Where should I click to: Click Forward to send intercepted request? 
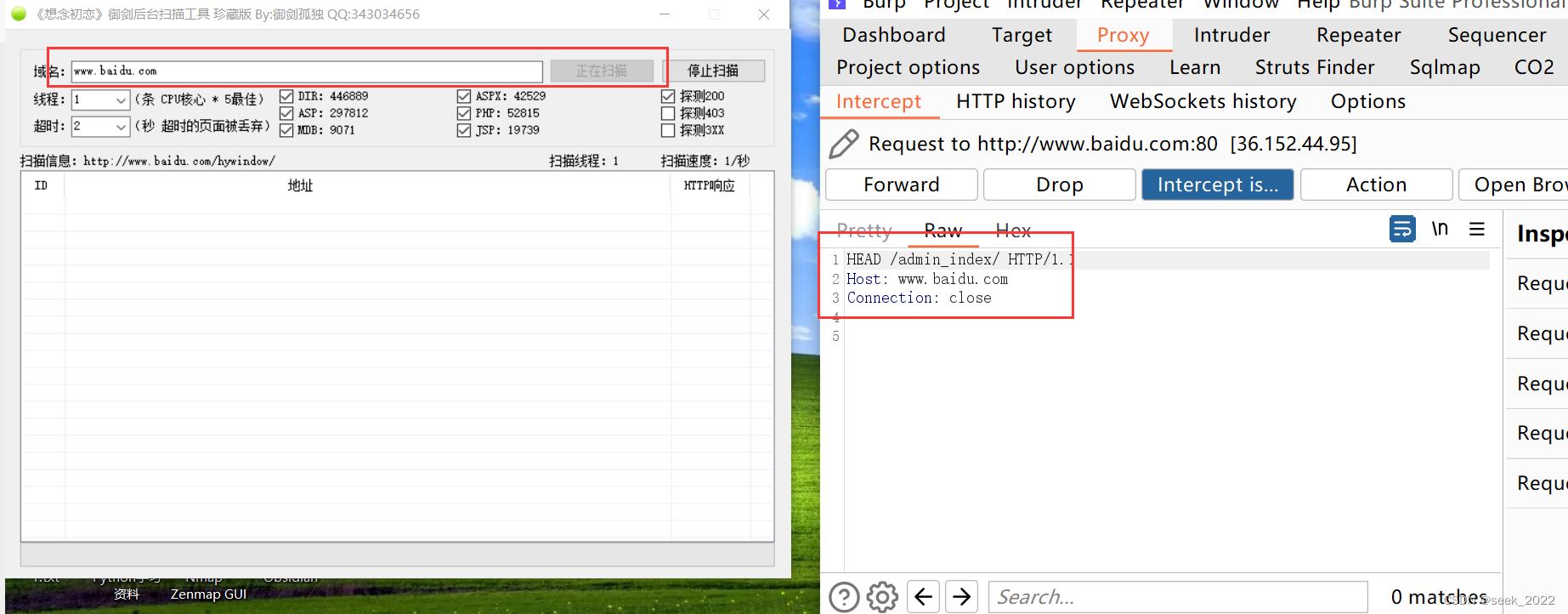[902, 185]
